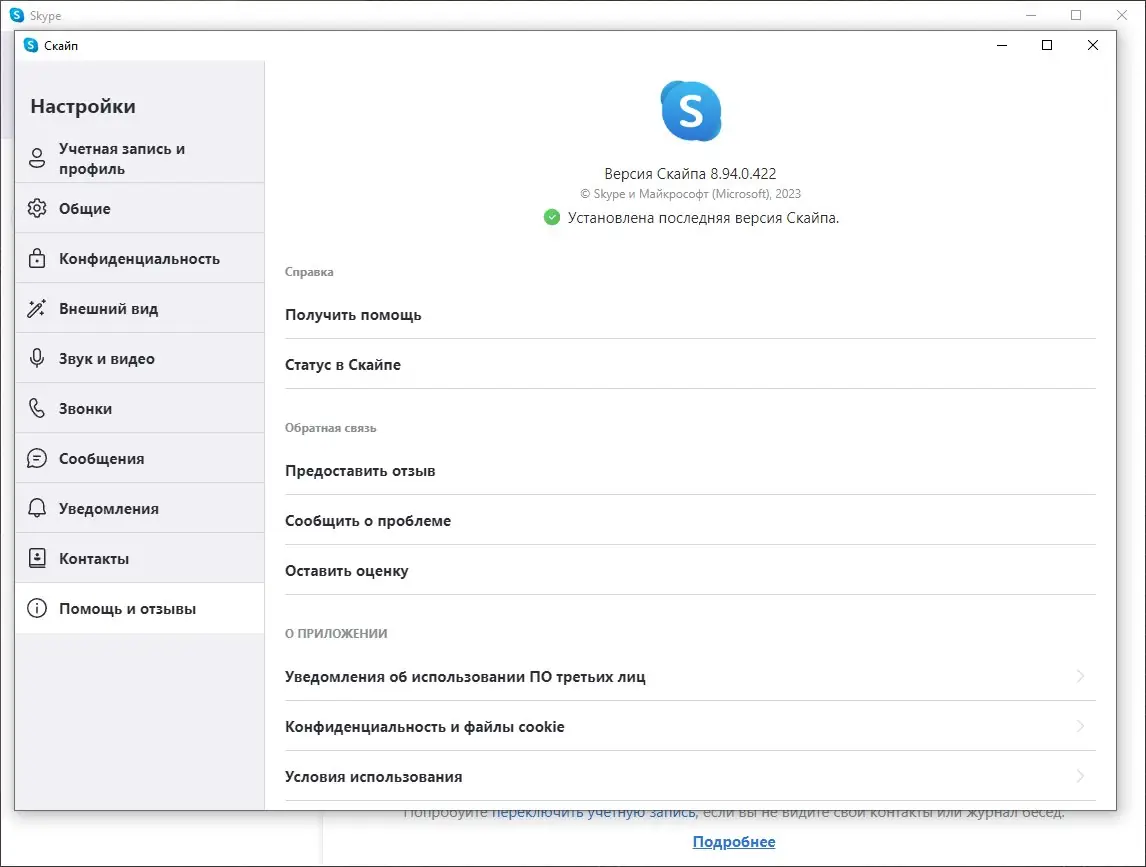Click the Установлена последняя версия Скайпа text
1146x867 pixels.
point(703,218)
